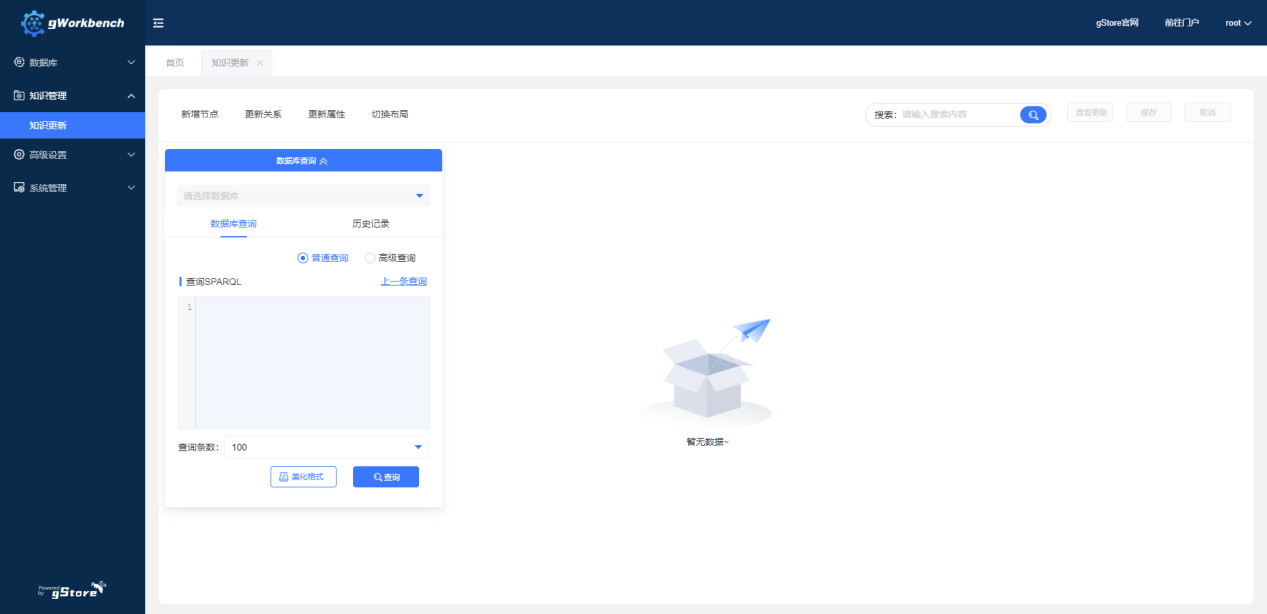The width and height of the screenshot is (1267, 614).
Task: Click the 上一条查询 link
Action: click(x=404, y=282)
